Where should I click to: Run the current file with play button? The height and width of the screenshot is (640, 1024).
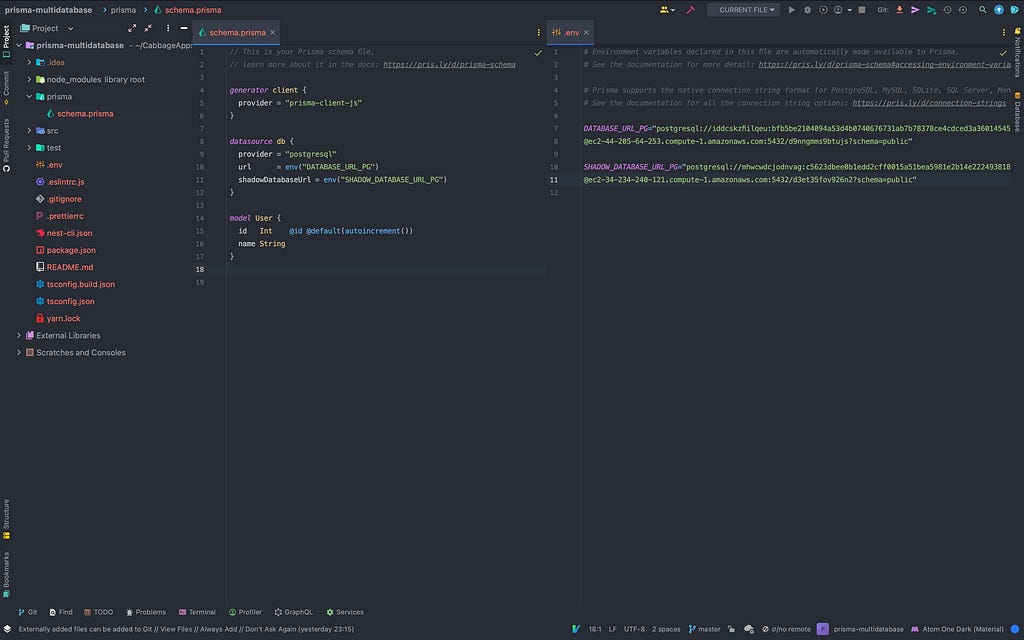point(792,10)
